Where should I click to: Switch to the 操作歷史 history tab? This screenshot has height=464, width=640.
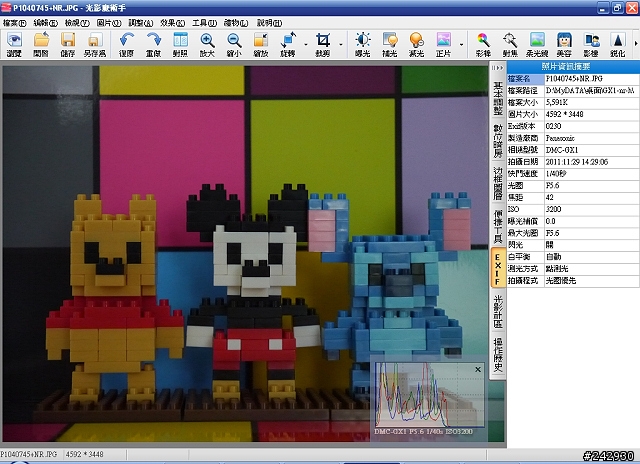pos(498,355)
